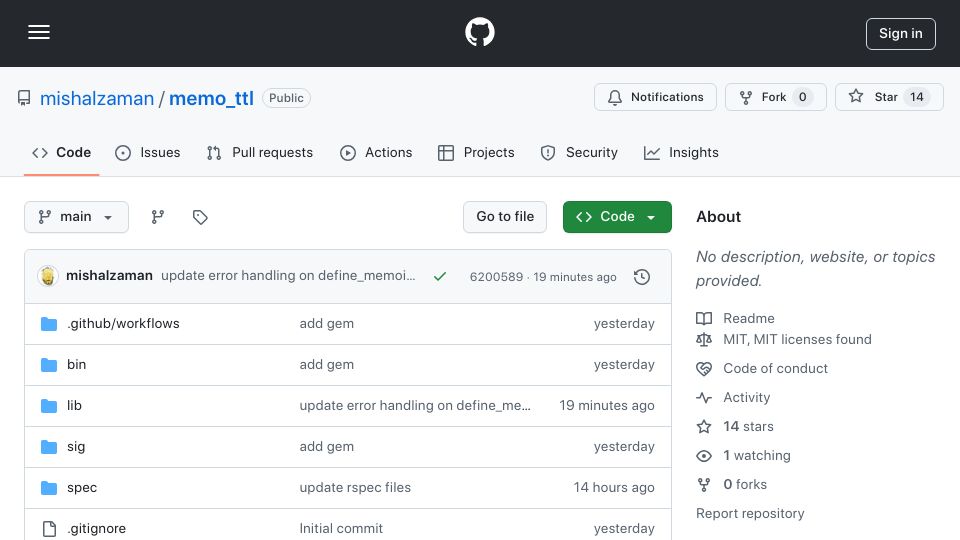Screen dimensions: 960x540
Task: Click the spec folder icon
Action: pos(49,487)
